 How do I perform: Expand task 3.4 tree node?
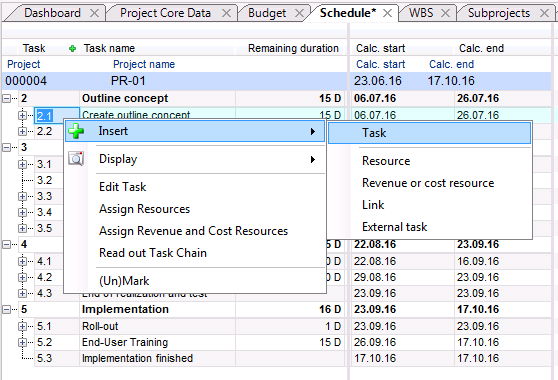click(22, 212)
